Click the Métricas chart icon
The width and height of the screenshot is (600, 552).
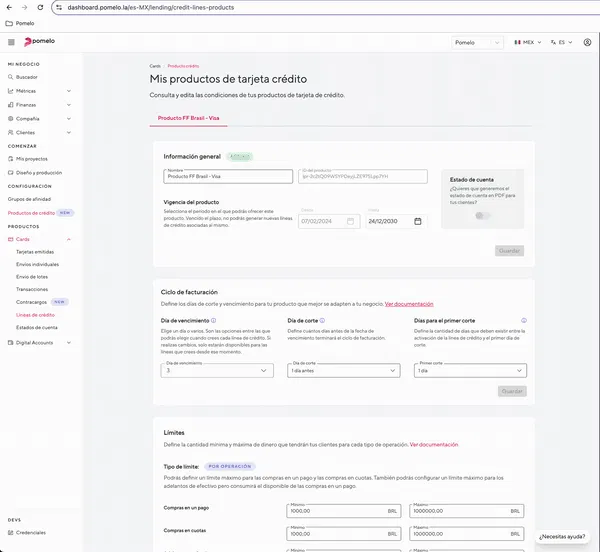coord(11,91)
